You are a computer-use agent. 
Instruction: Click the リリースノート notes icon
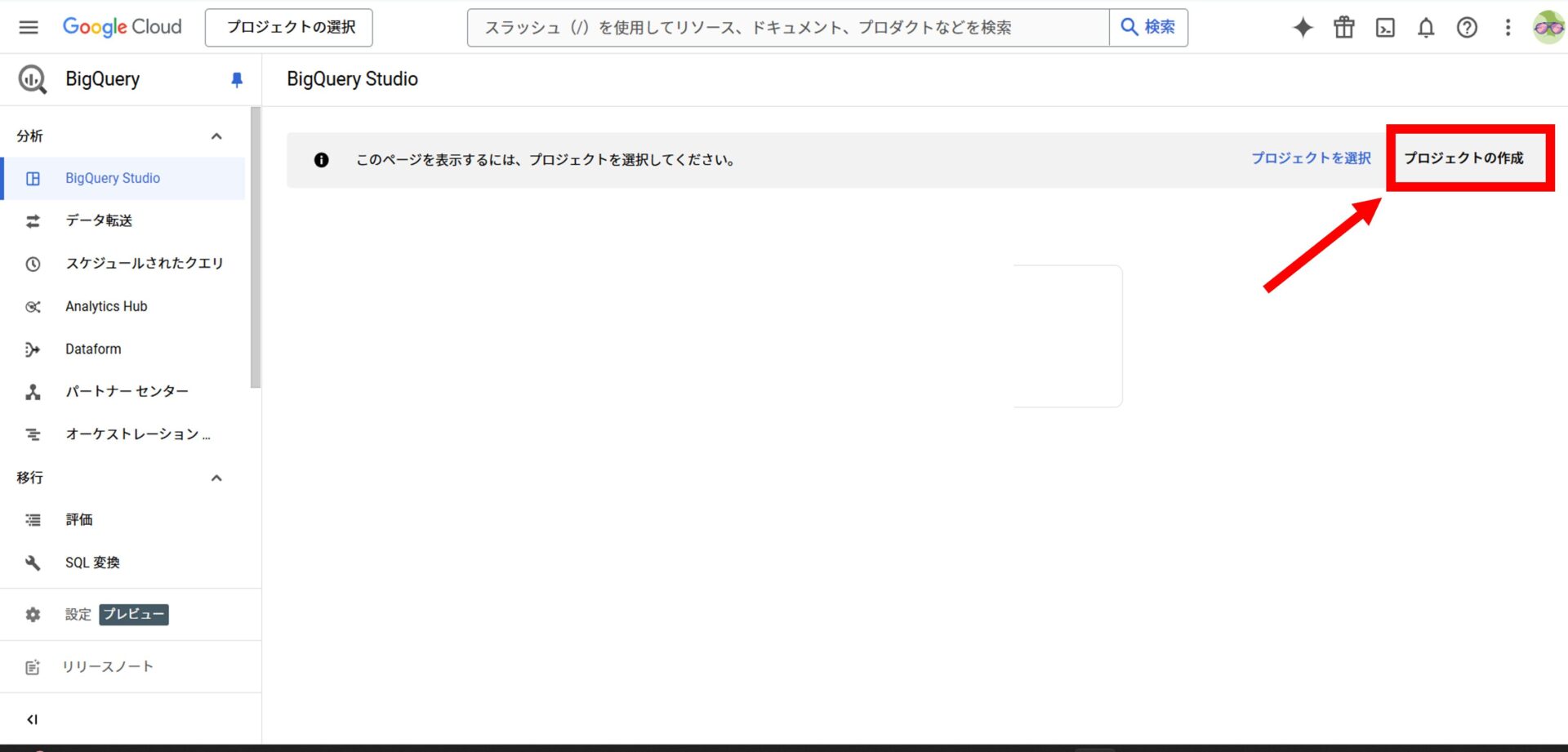(x=33, y=667)
